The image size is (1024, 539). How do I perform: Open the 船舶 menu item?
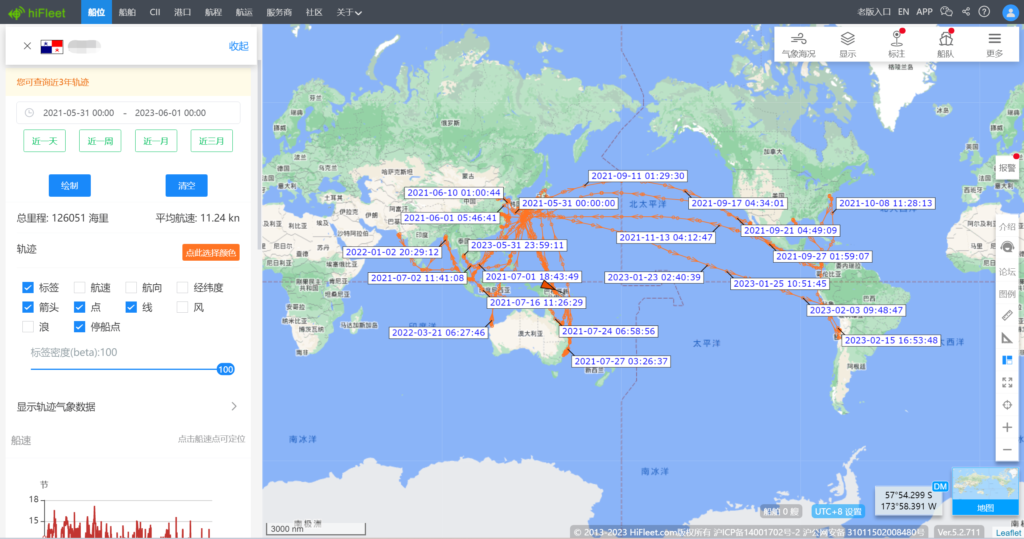127,12
